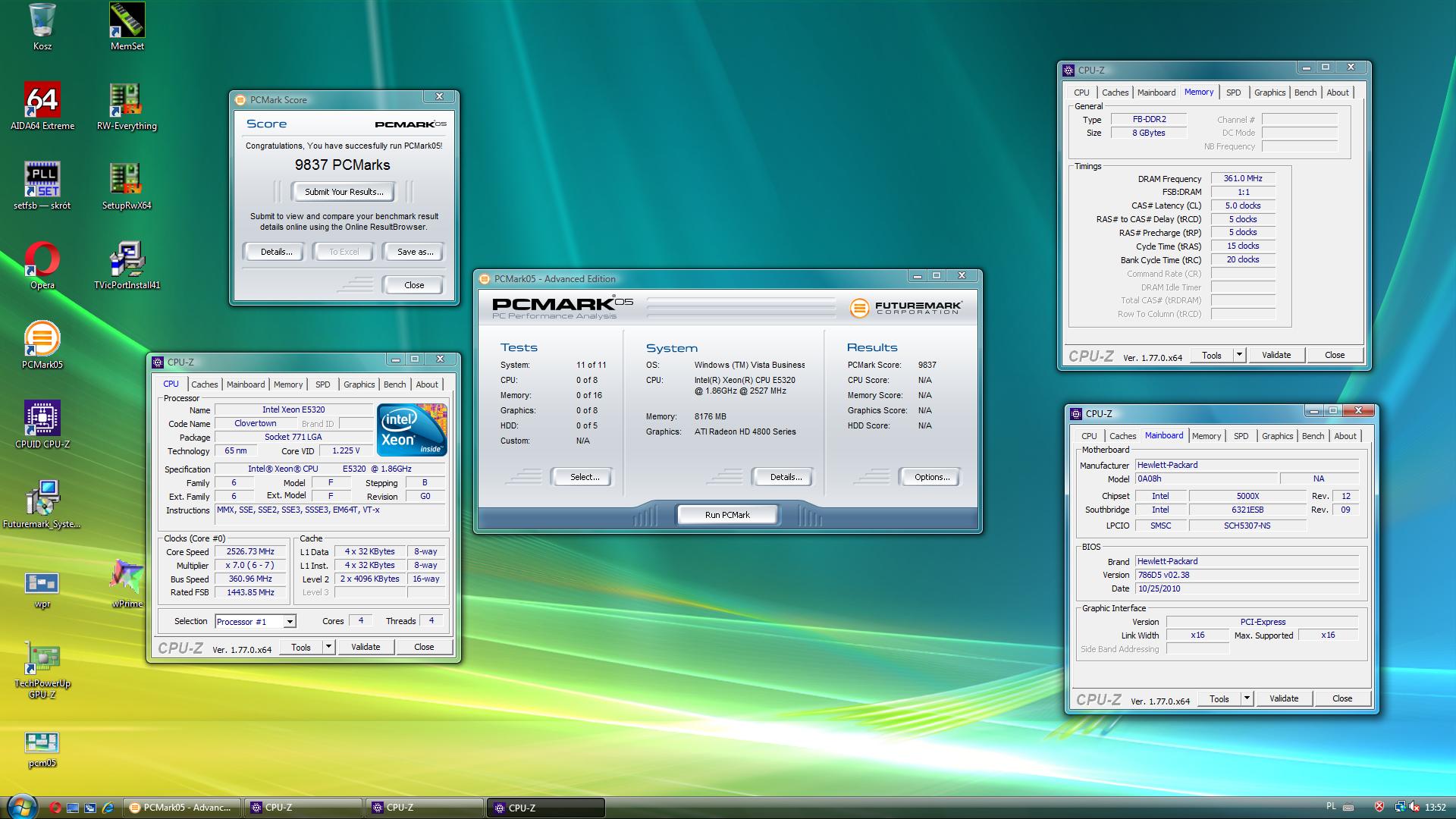Click Opera quick launch icon in taskbar
The image size is (1456, 819).
[55, 808]
